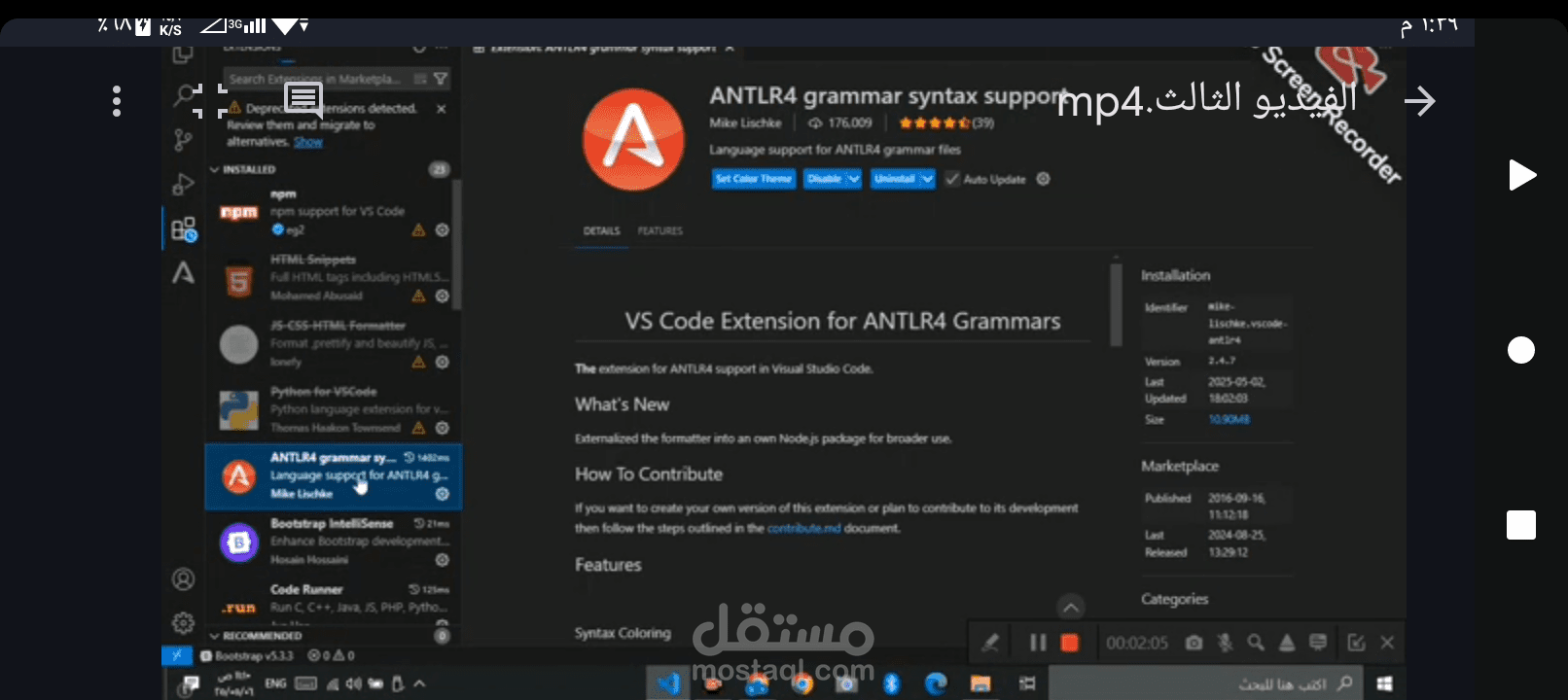
Task: Toggle captions icon in video viewer
Action: pos(303,99)
